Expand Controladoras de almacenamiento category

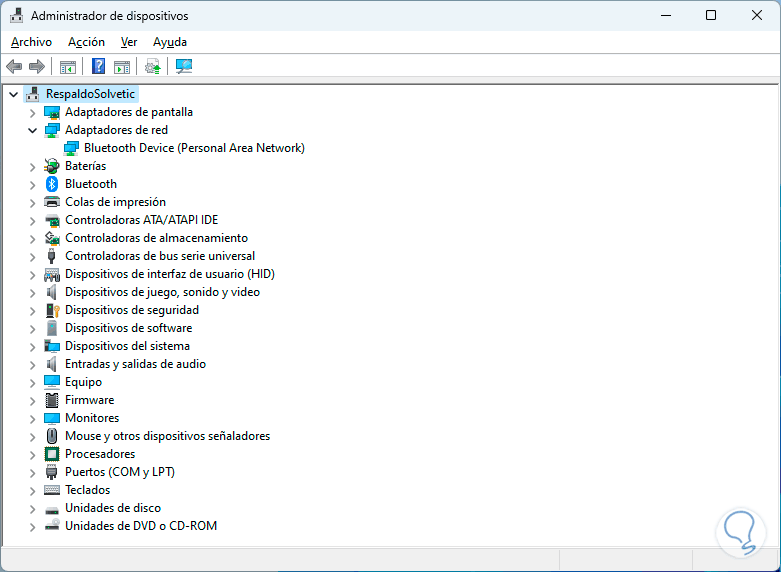32,239
